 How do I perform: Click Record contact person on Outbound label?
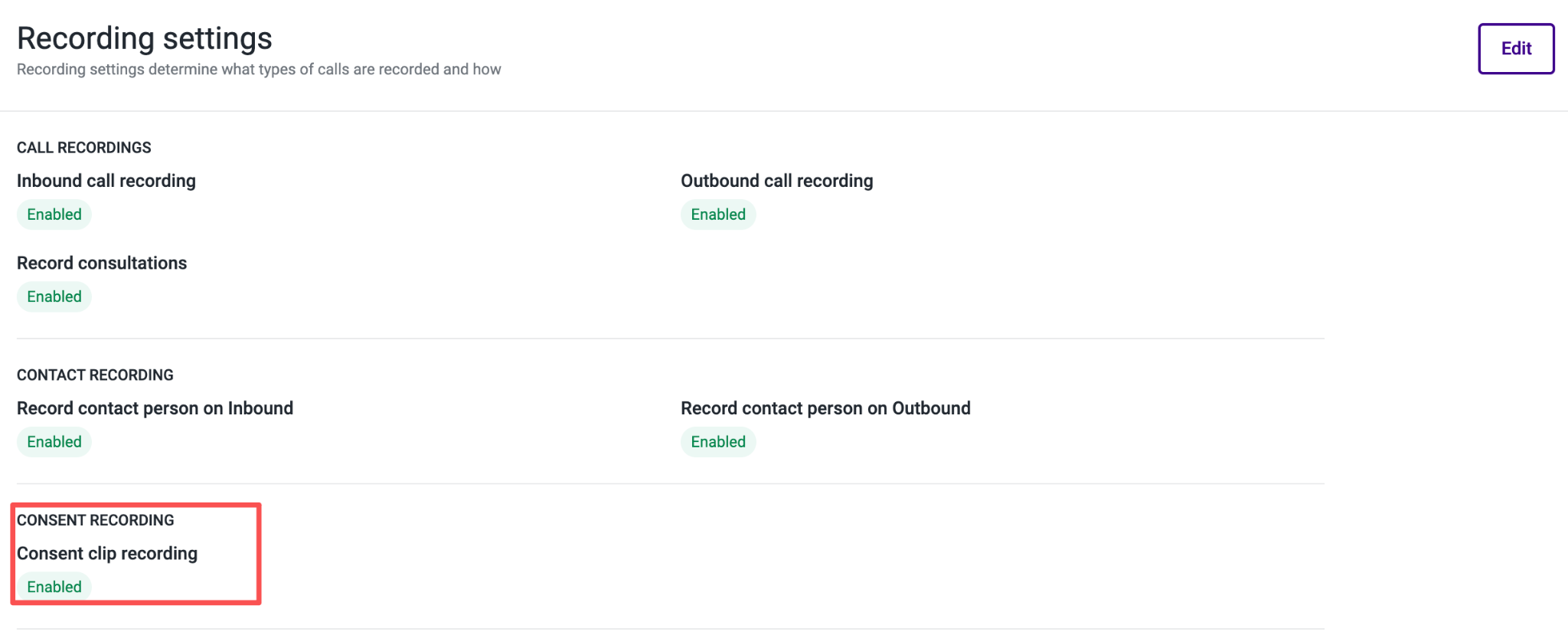(x=826, y=408)
